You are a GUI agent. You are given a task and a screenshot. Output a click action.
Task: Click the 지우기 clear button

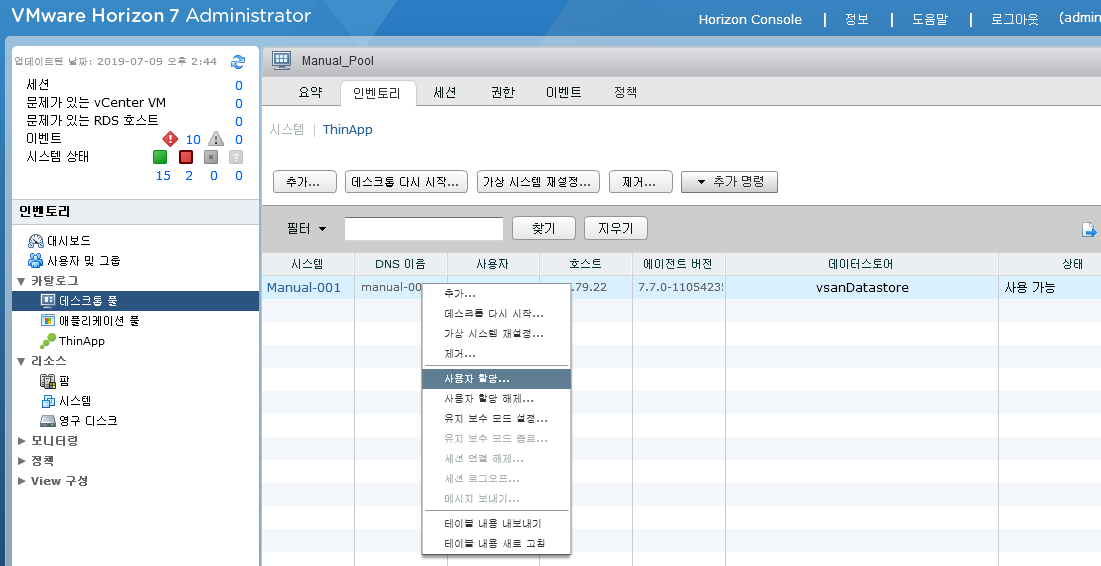pos(615,229)
